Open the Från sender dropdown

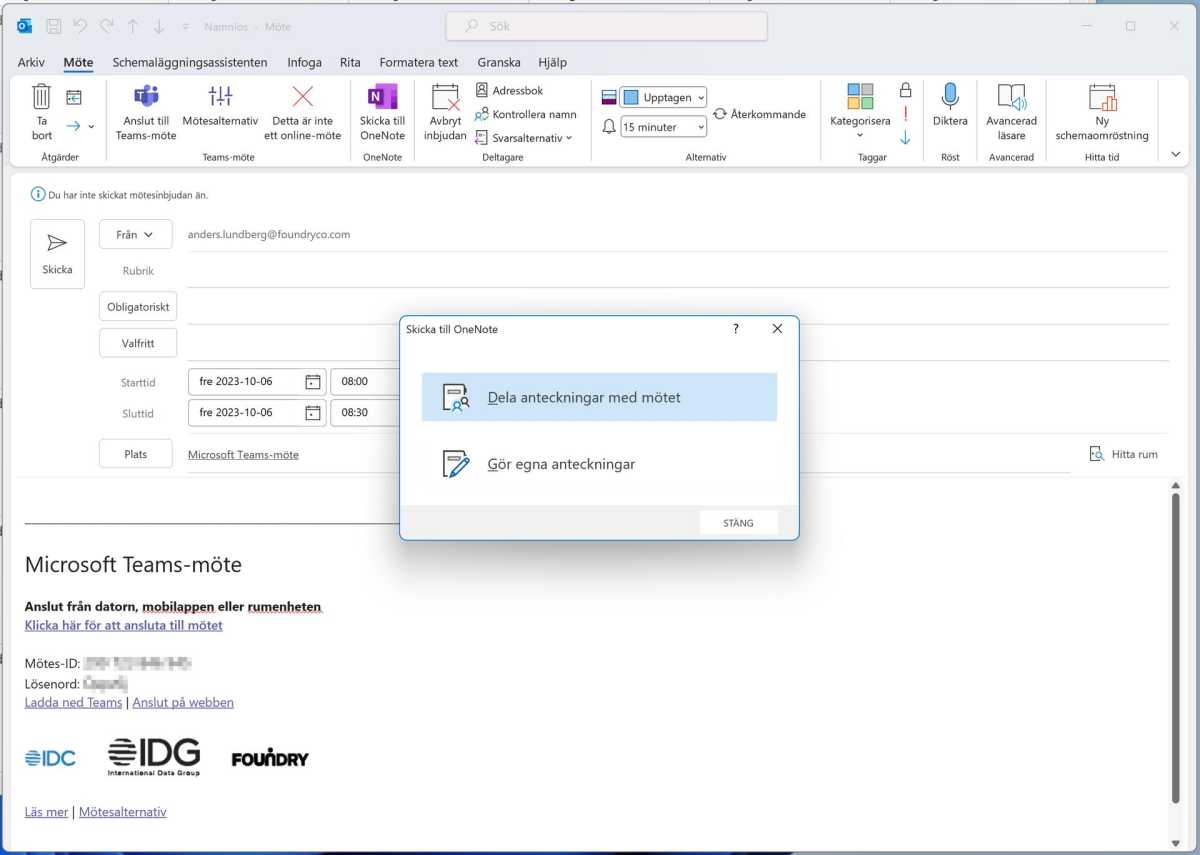pos(135,234)
